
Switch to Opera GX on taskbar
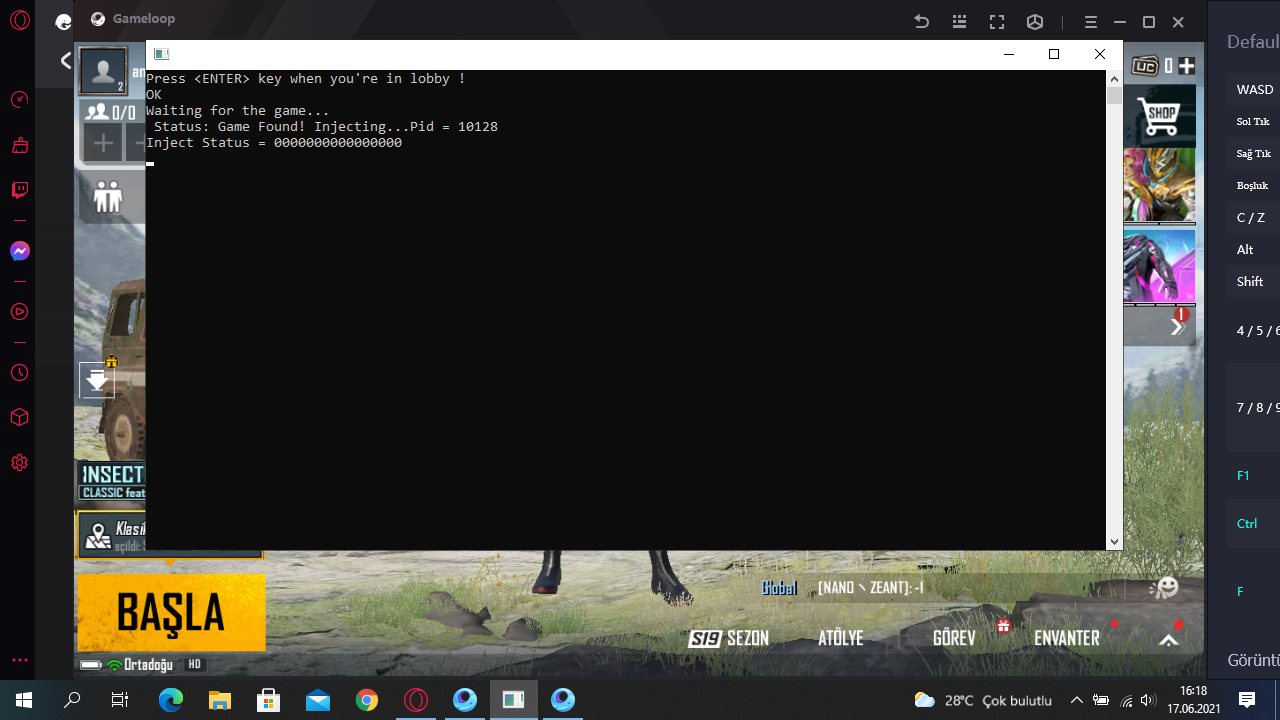coord(415,700)
